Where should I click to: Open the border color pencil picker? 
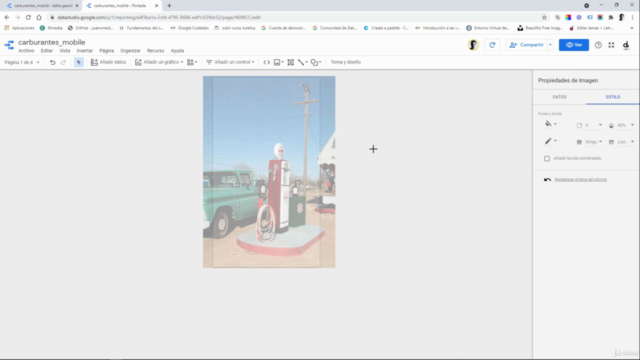tap(550, 141)
